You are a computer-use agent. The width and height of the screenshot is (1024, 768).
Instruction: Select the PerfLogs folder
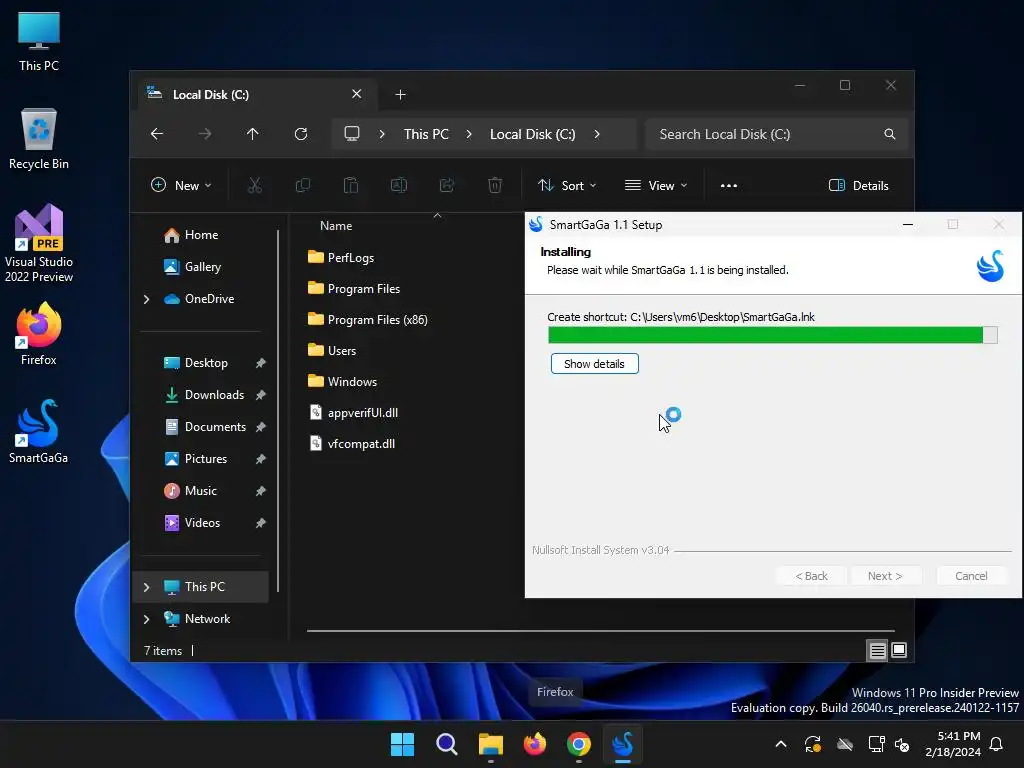[x=341, y=257]
